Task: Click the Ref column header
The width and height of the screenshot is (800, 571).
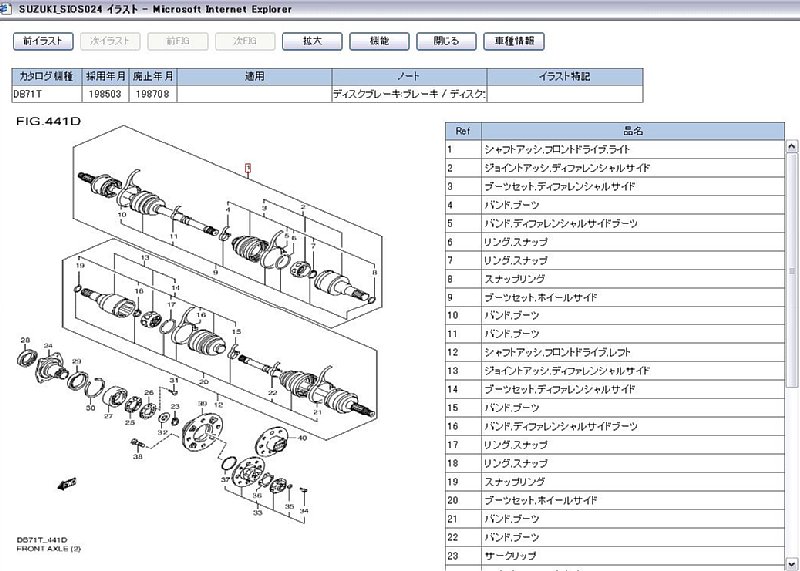Action: (462, 130)
